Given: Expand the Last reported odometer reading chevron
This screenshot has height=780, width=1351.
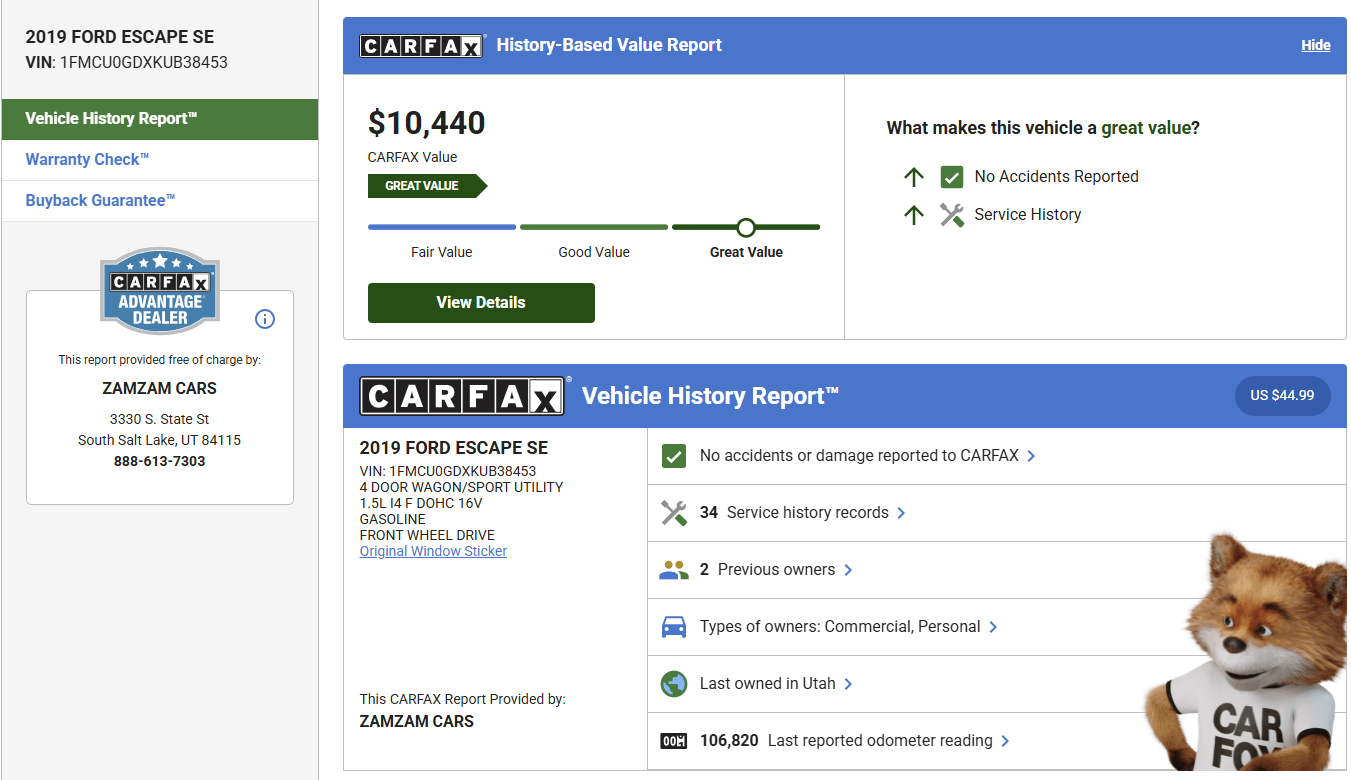Looking at the screenshot, I should pyautogui.click(x=1005, y=741).
